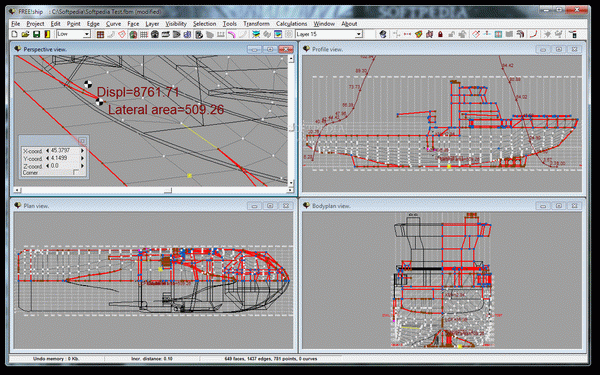
Task: Open the Transform menu
Action: coord(256,24)
